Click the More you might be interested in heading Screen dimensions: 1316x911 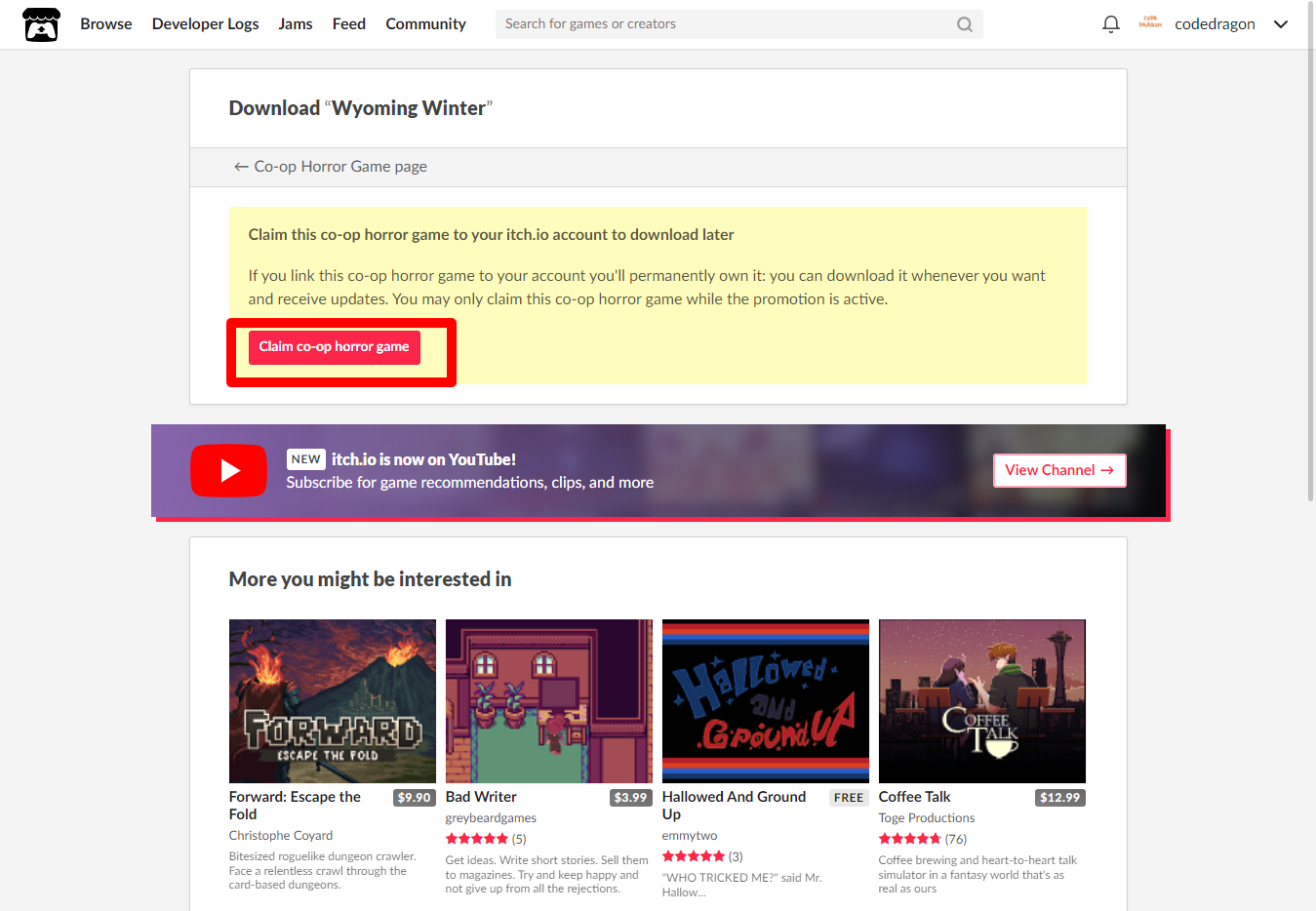[x=370, y=579]
